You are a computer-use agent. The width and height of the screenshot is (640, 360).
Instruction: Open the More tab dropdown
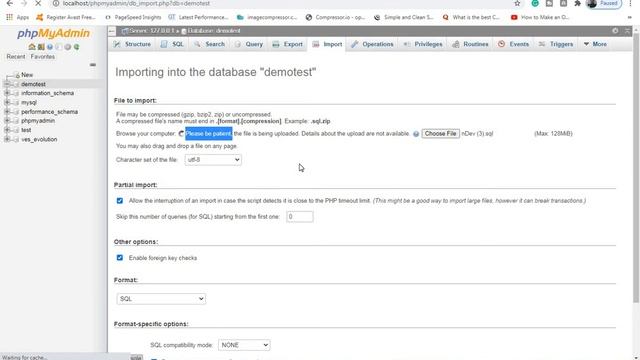pyautogui.click(x=595, y=44)
